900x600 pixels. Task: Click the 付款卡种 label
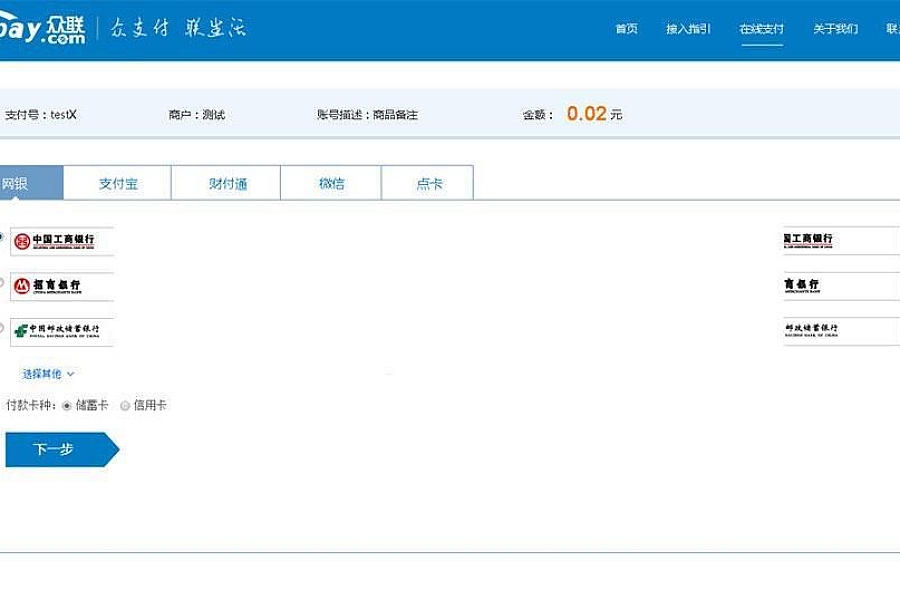(x=30, y=405)
